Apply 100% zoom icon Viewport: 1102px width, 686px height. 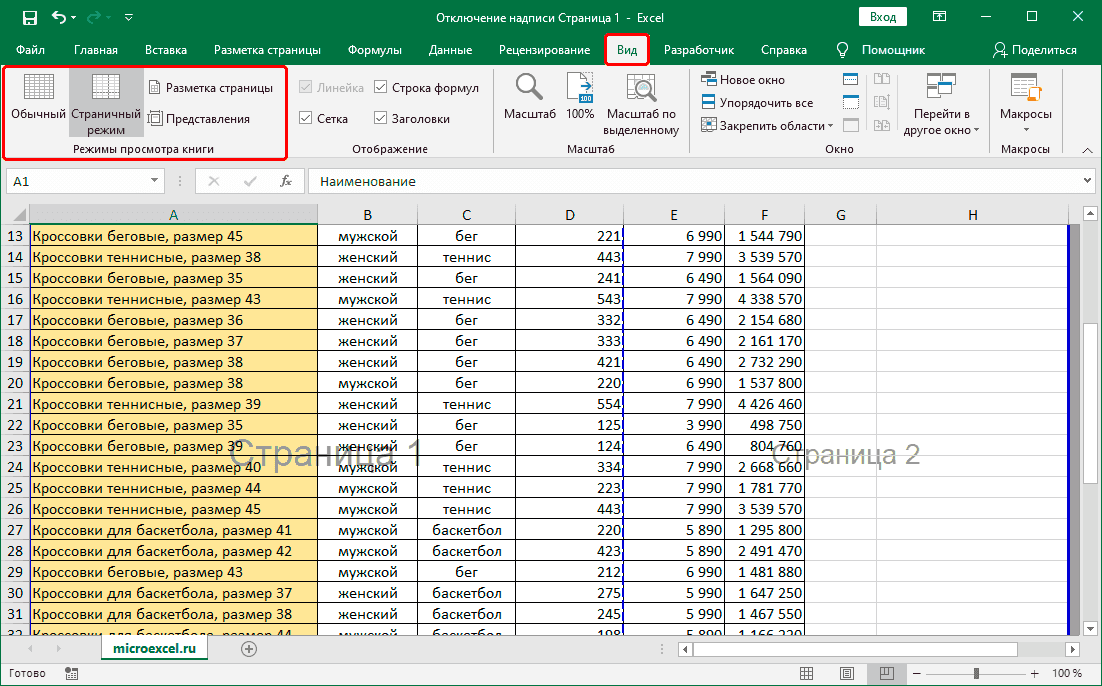(x=580, y=101)
